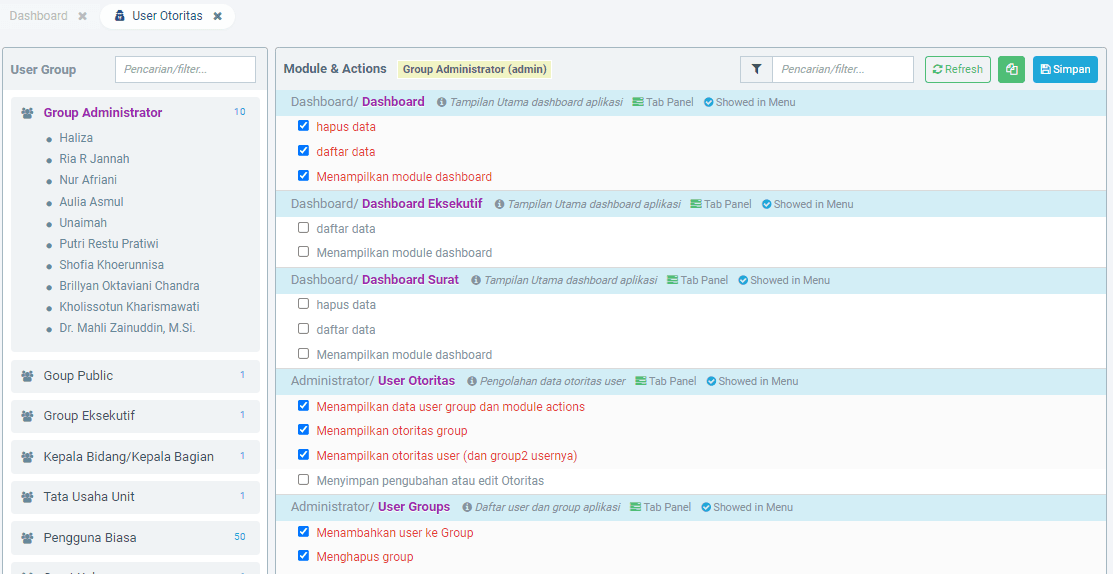Screen dimensions: 1113x574
Task: Select user Aulia Asmul
Action: point(92,202)
